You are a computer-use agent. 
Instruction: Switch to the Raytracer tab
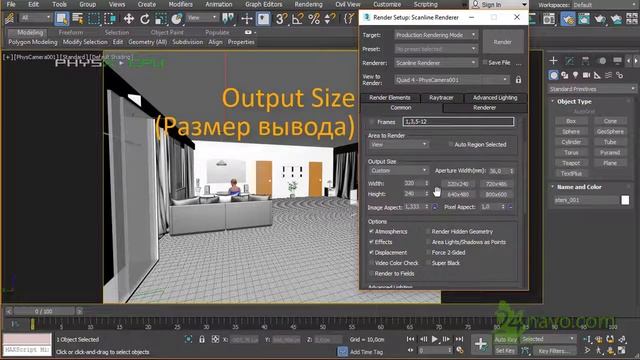click(441, 98)
